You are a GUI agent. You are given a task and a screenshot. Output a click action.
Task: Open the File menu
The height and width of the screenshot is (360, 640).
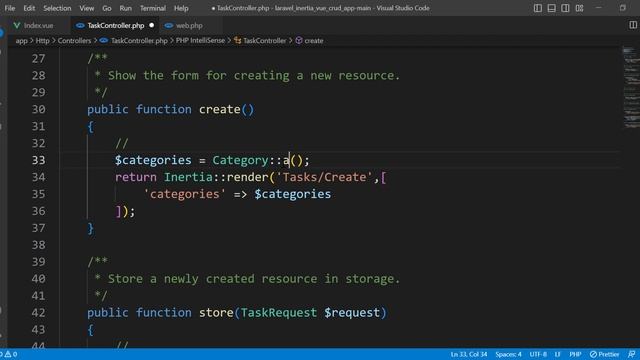10,8
